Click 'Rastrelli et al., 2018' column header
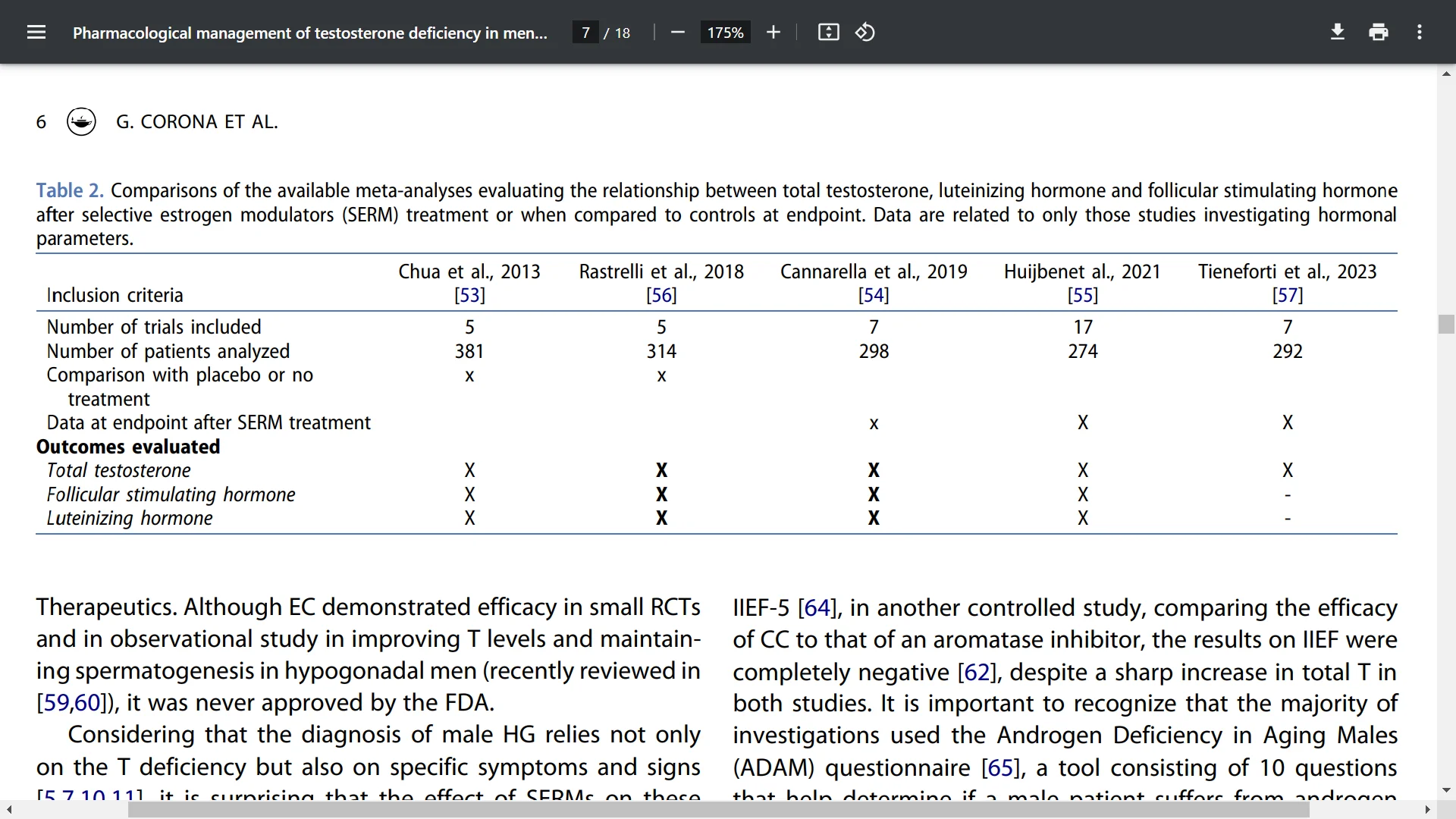 coord(661,271)
